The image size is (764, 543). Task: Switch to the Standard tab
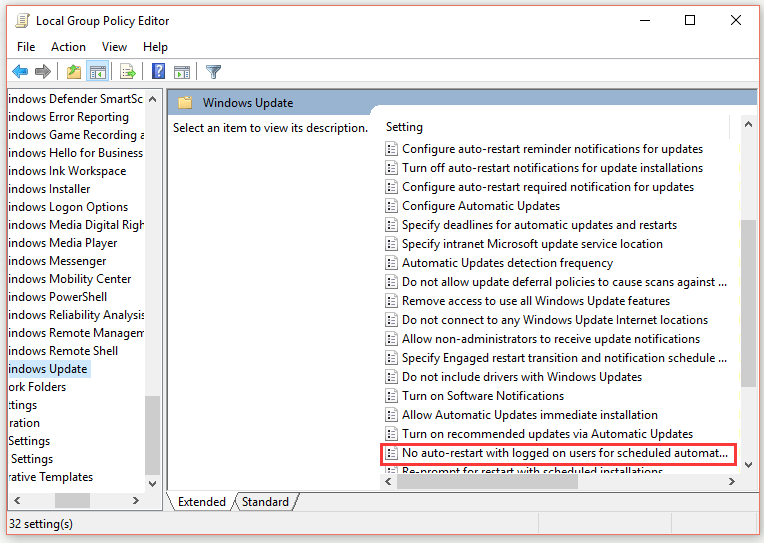click(266, 502)
